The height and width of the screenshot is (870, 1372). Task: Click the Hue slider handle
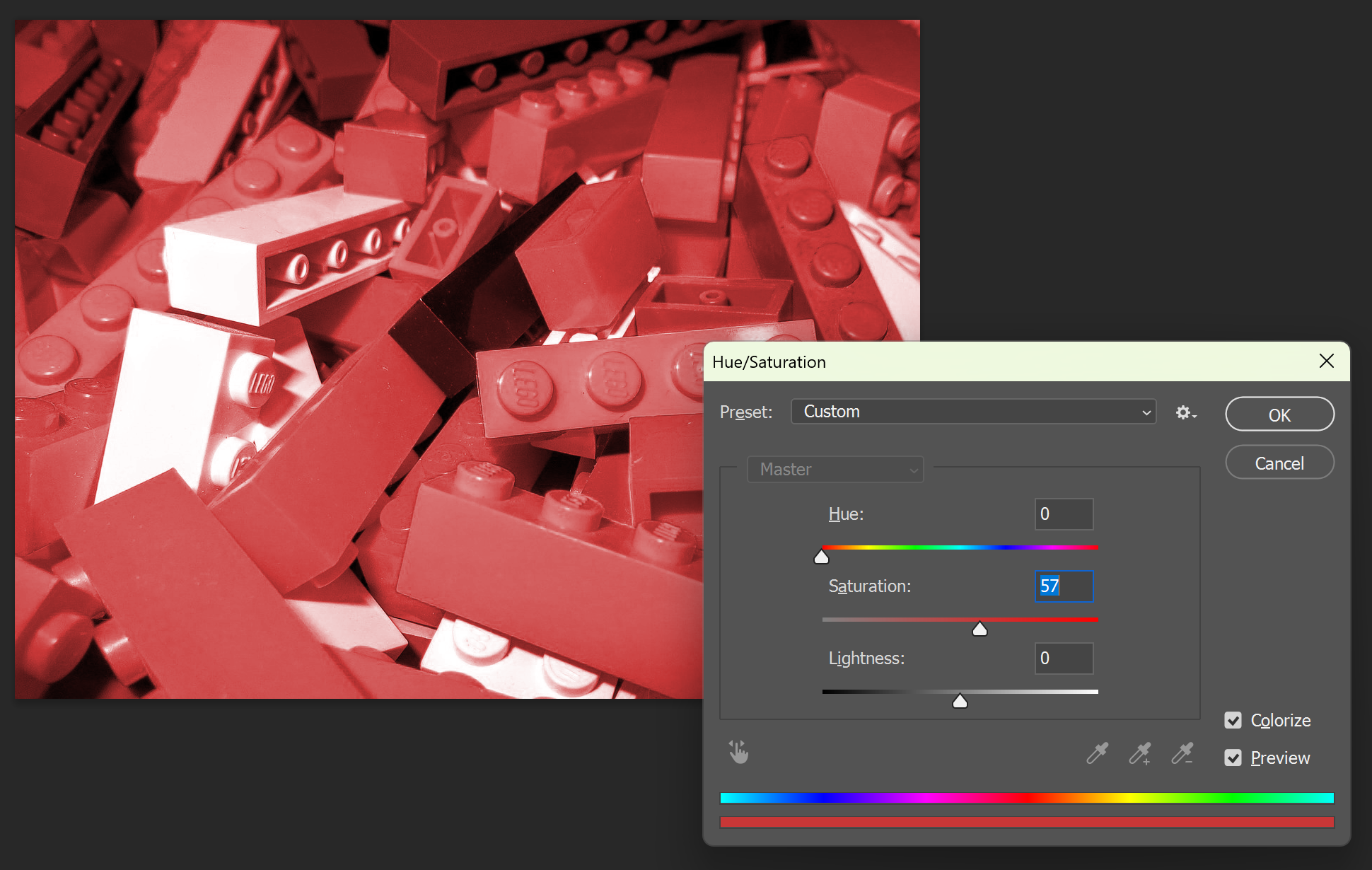pos(822,557)
